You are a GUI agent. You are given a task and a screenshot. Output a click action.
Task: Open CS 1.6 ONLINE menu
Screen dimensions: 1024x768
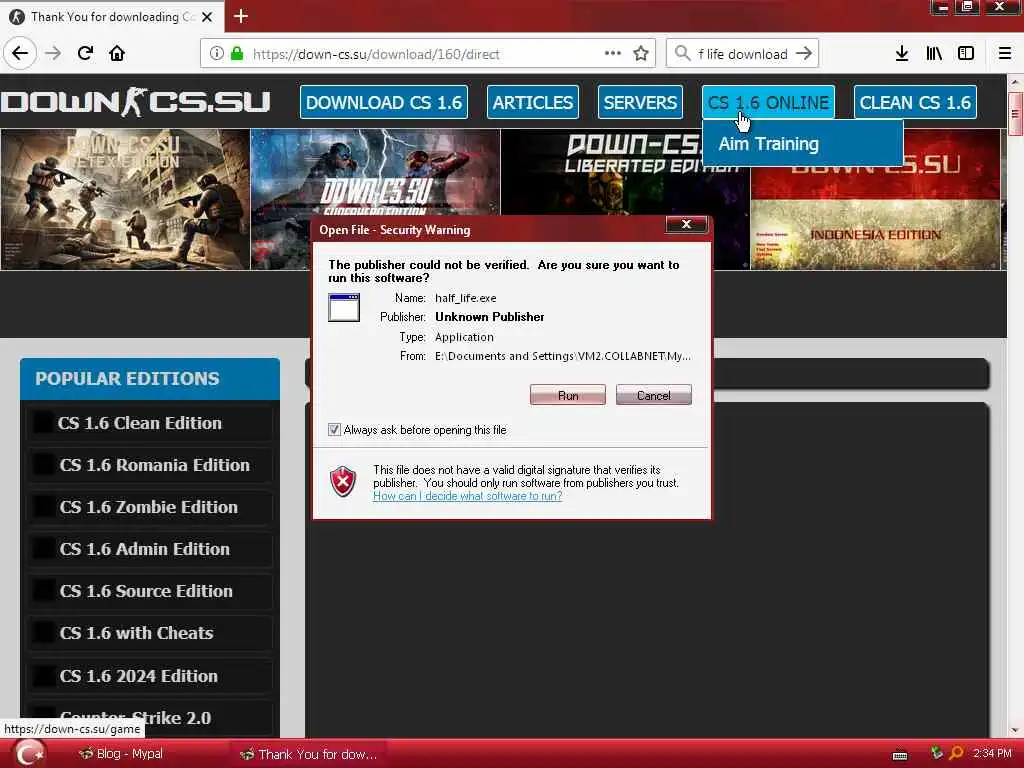tap(768, 103)
